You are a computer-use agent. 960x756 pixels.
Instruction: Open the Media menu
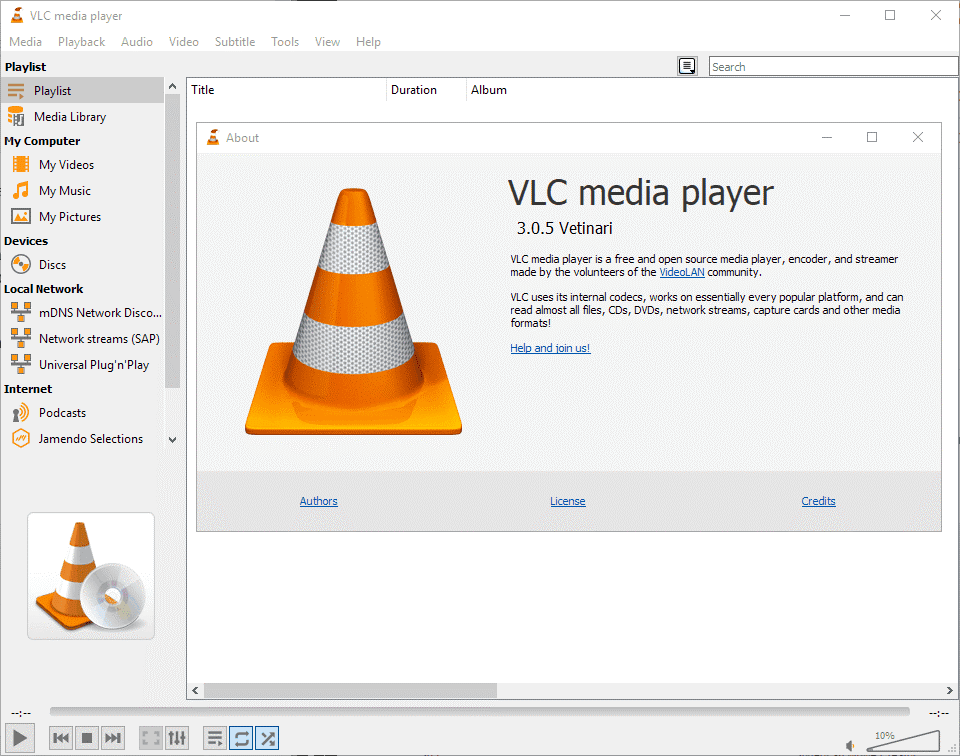25,41
